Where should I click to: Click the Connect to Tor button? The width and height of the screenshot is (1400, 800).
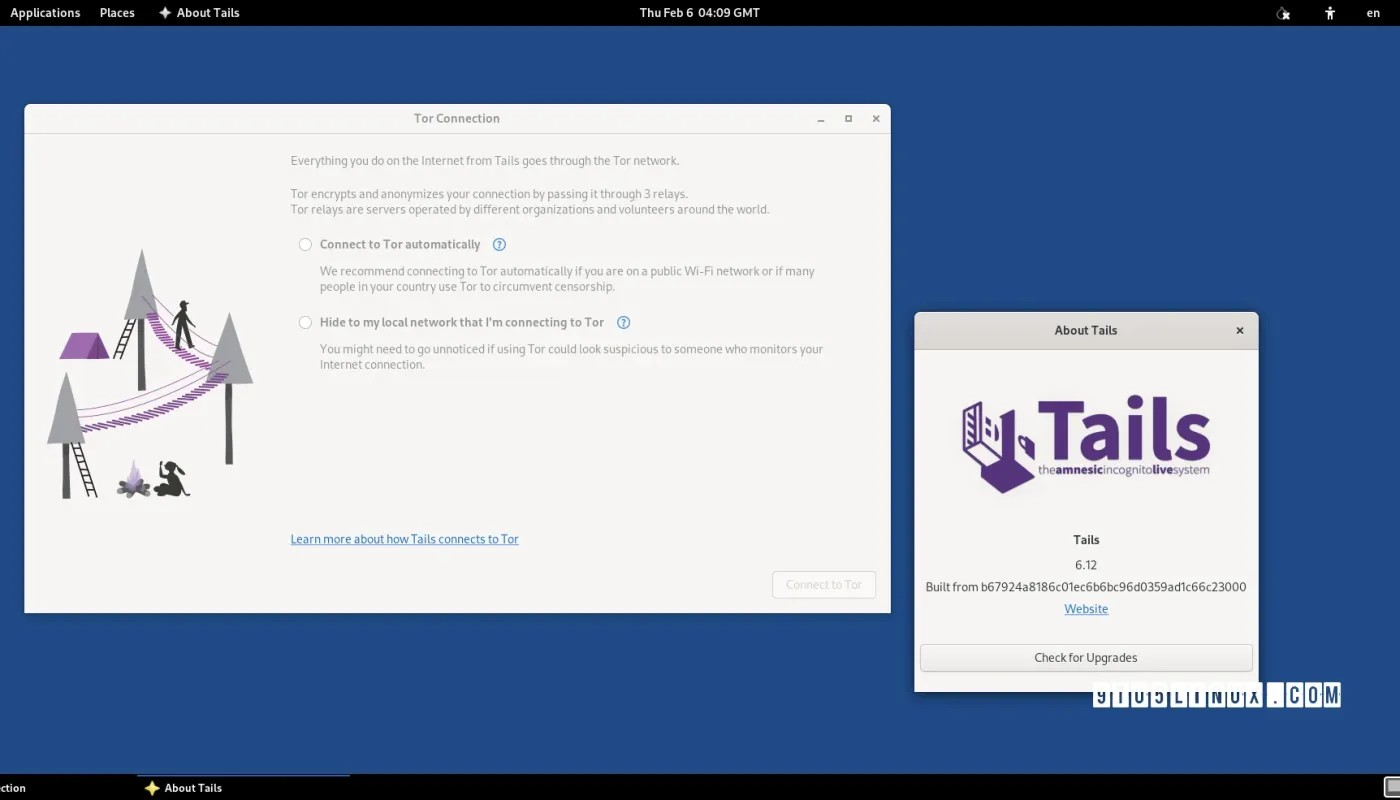(824, 585)
